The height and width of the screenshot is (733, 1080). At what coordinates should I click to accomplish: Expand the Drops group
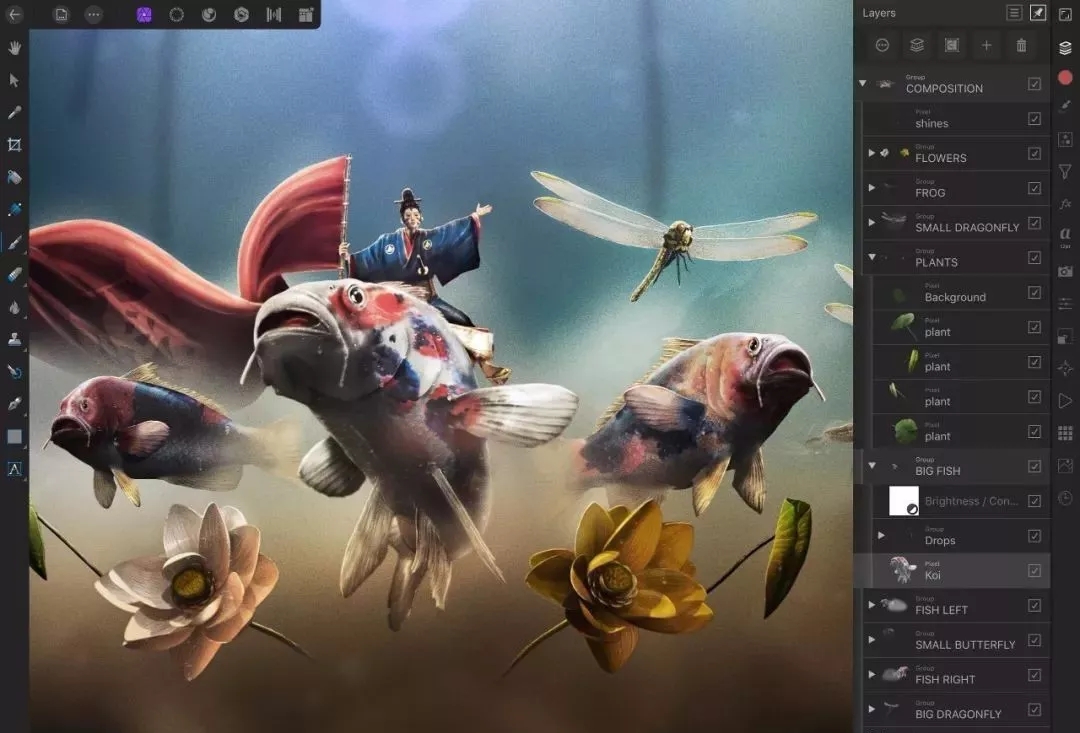881,535
